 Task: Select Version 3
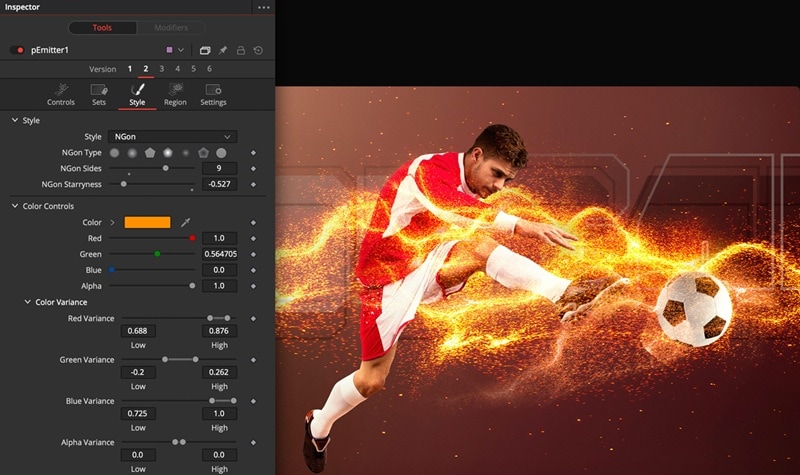[162, 68]
